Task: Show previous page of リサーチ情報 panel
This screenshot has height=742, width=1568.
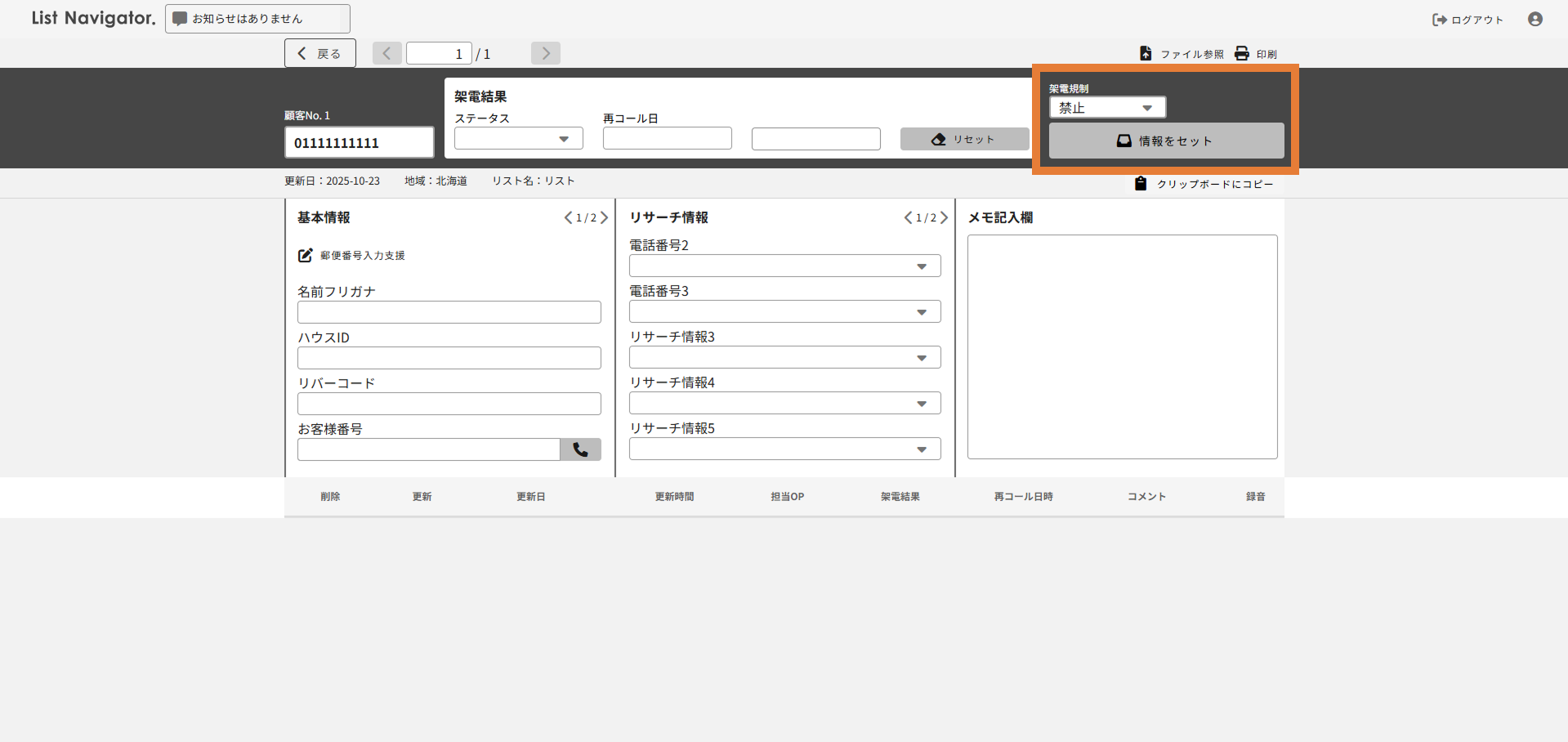Action: point(908,217)
